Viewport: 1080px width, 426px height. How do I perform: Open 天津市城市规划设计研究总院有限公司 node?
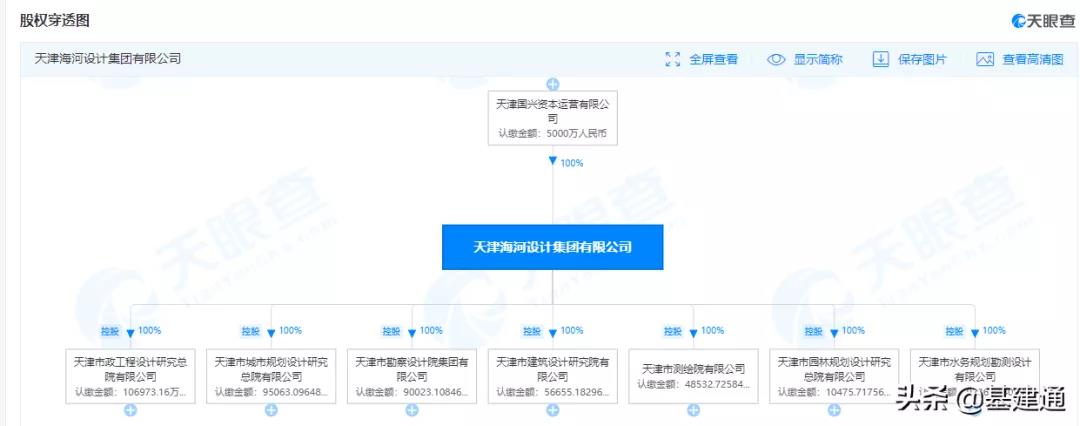pos(271,376)
